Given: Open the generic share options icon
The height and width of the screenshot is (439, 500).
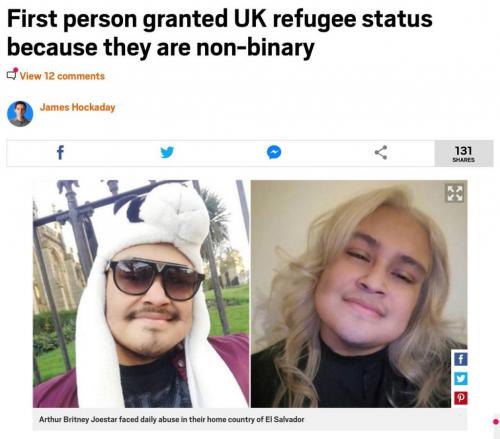Looking at the screenshot, I should [381, 153].
